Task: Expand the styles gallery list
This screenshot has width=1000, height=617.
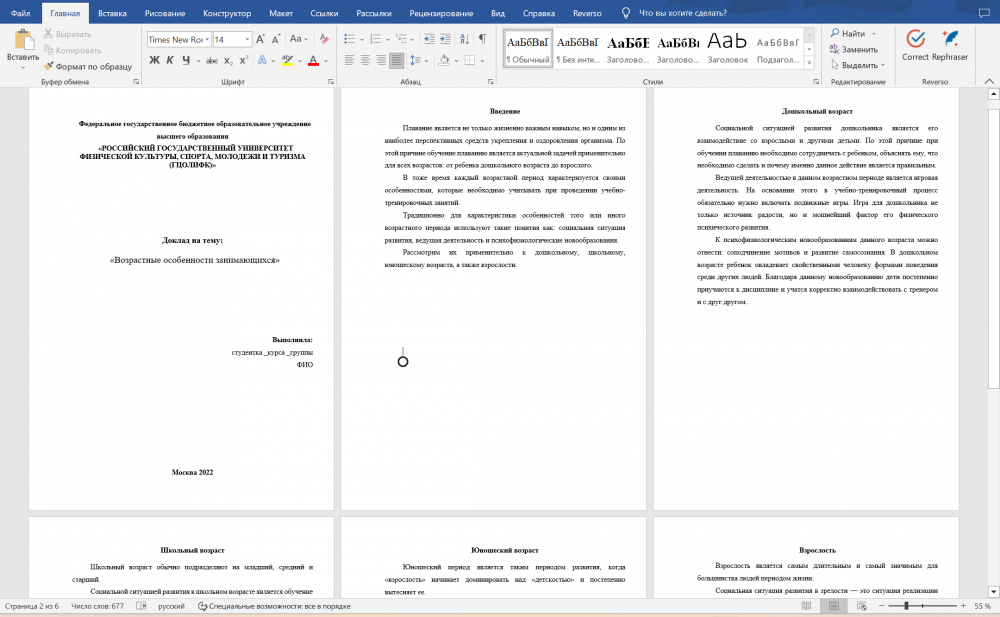Action: point(809,63)
